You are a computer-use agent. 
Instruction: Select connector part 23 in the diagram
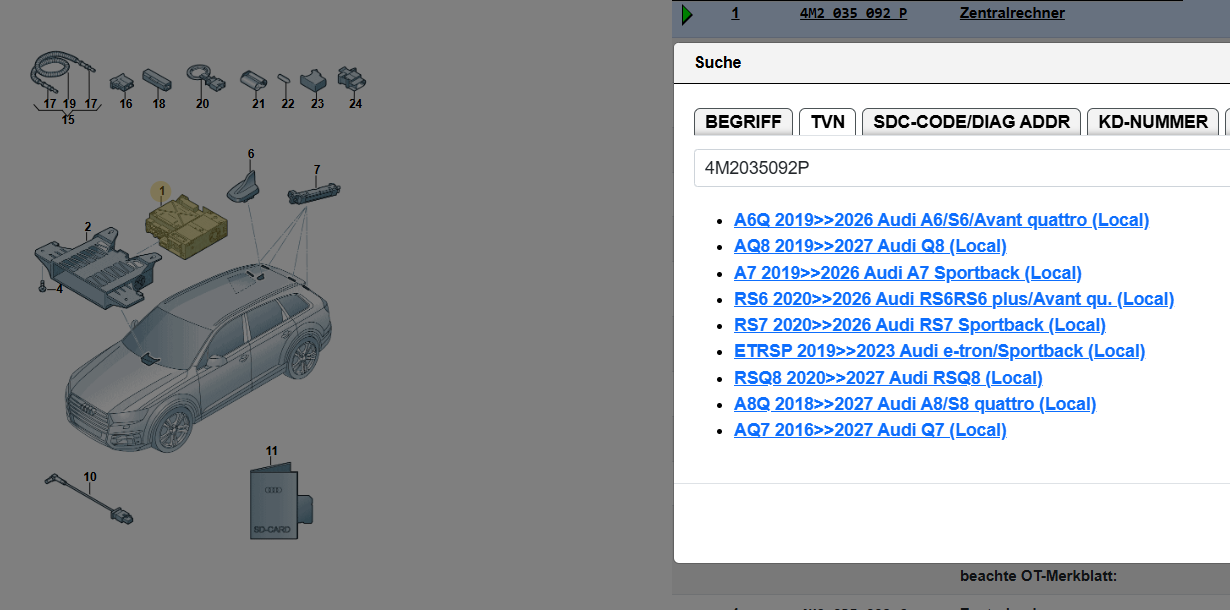coord(313,79)
